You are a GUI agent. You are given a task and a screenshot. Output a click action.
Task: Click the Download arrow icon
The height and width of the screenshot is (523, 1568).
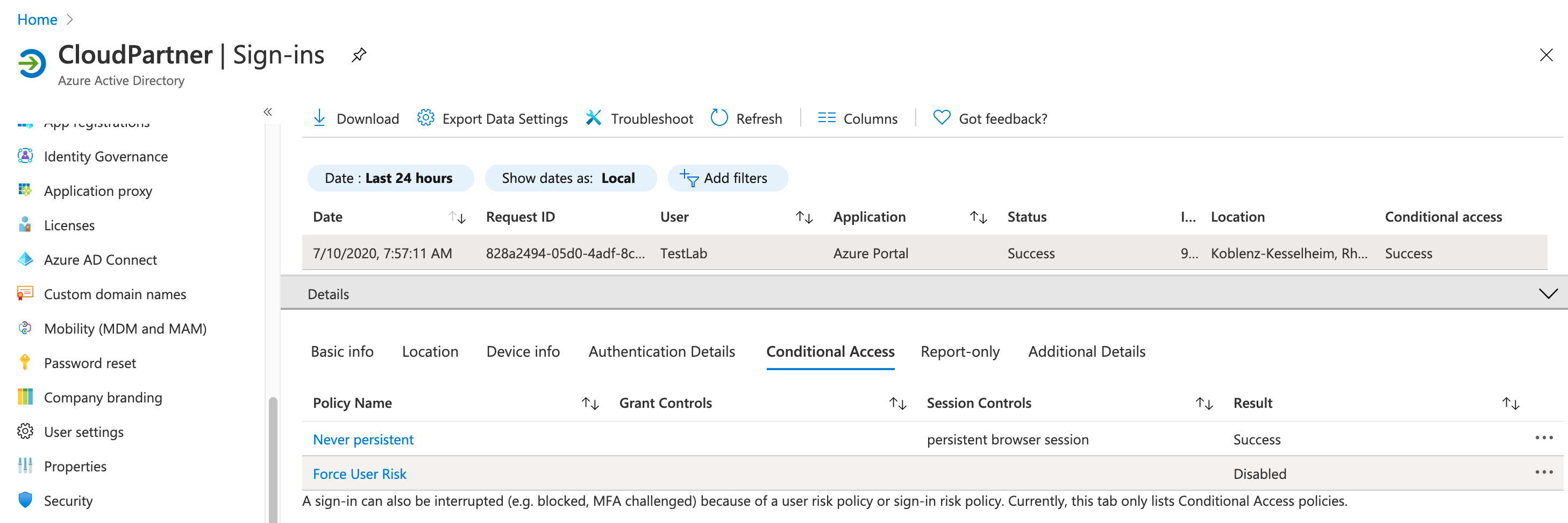pos(319,117)
